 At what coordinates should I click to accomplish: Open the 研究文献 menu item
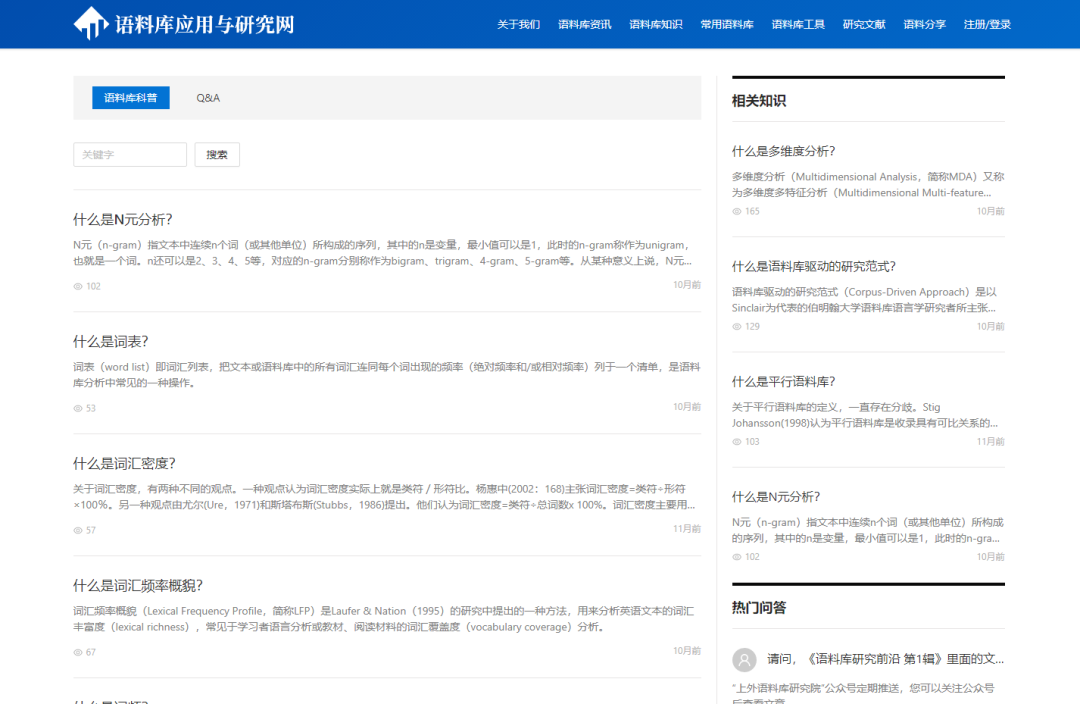(863, 24)
